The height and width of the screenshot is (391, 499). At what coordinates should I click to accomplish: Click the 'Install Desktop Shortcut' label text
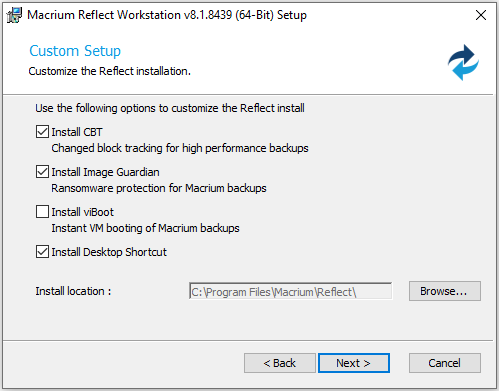109,252
